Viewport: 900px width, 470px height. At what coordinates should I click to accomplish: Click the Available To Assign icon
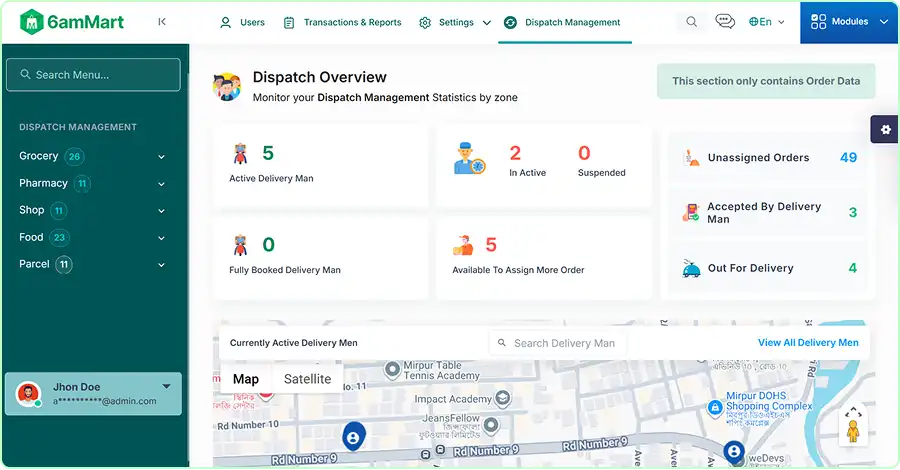point(463,245)
